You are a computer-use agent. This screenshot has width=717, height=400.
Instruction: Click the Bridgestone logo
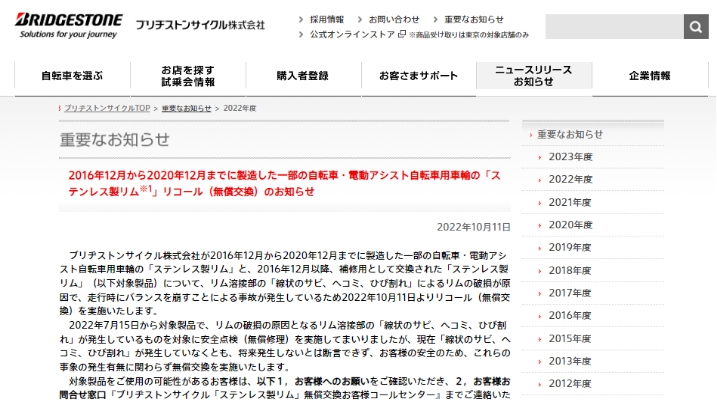coord(69,26)
